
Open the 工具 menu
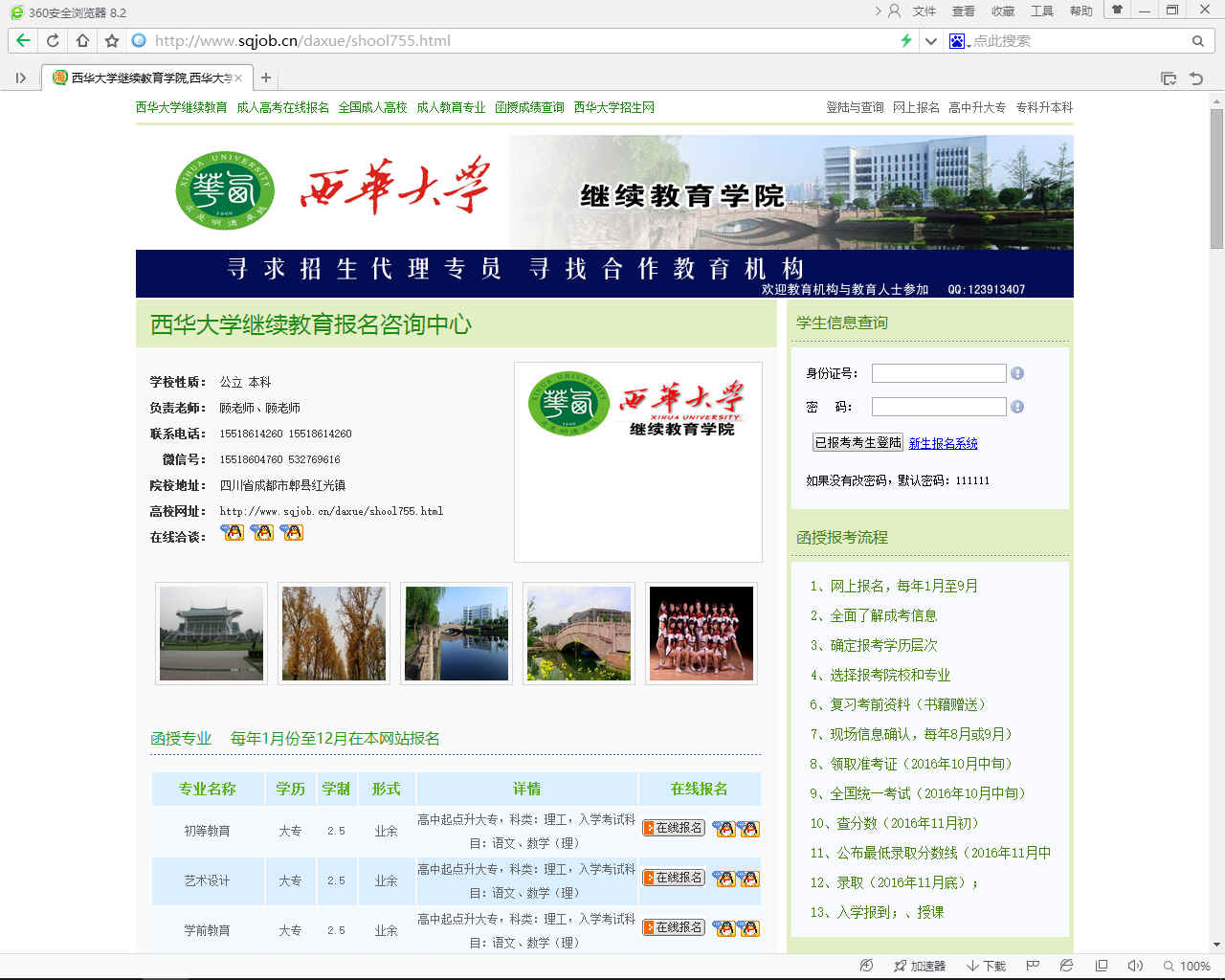(1041, 11)
